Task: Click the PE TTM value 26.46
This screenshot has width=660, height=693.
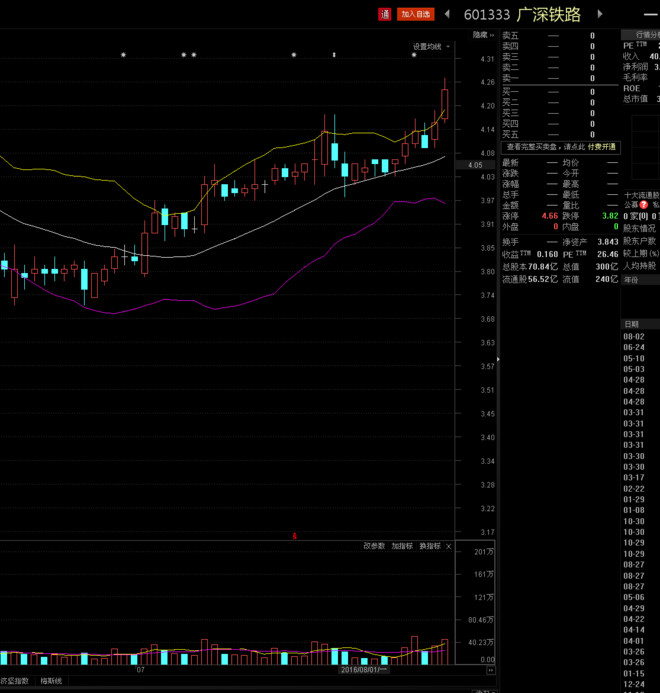Action: [608, 255]
